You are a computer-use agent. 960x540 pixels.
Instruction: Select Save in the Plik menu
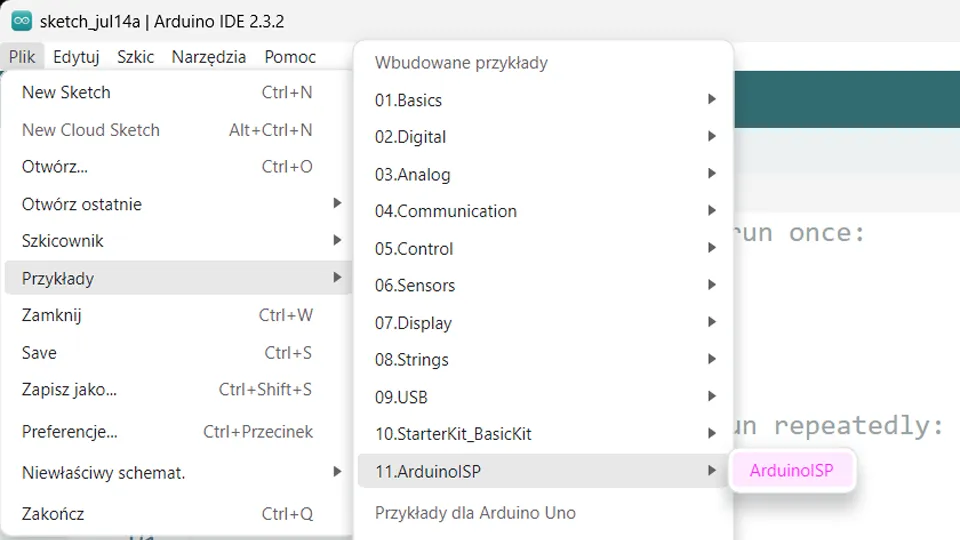(x=39, y=353)
